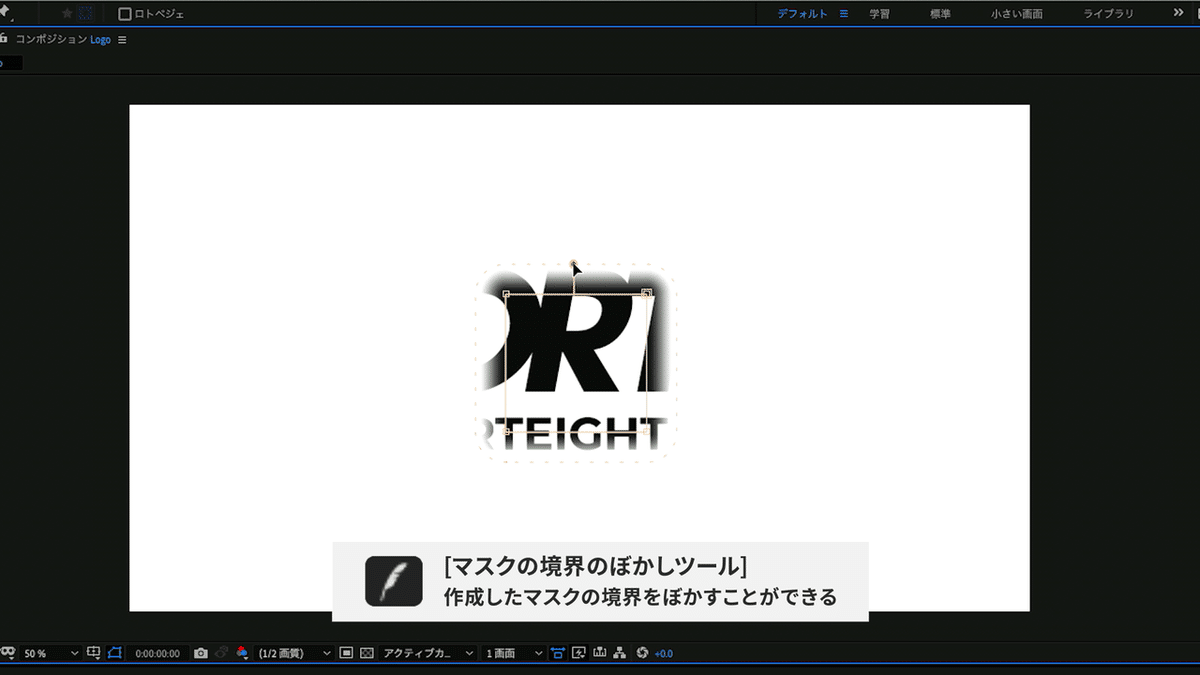Open the show channel color icon
This screenshot has width=1200, height=675.
tap(242, 652)
